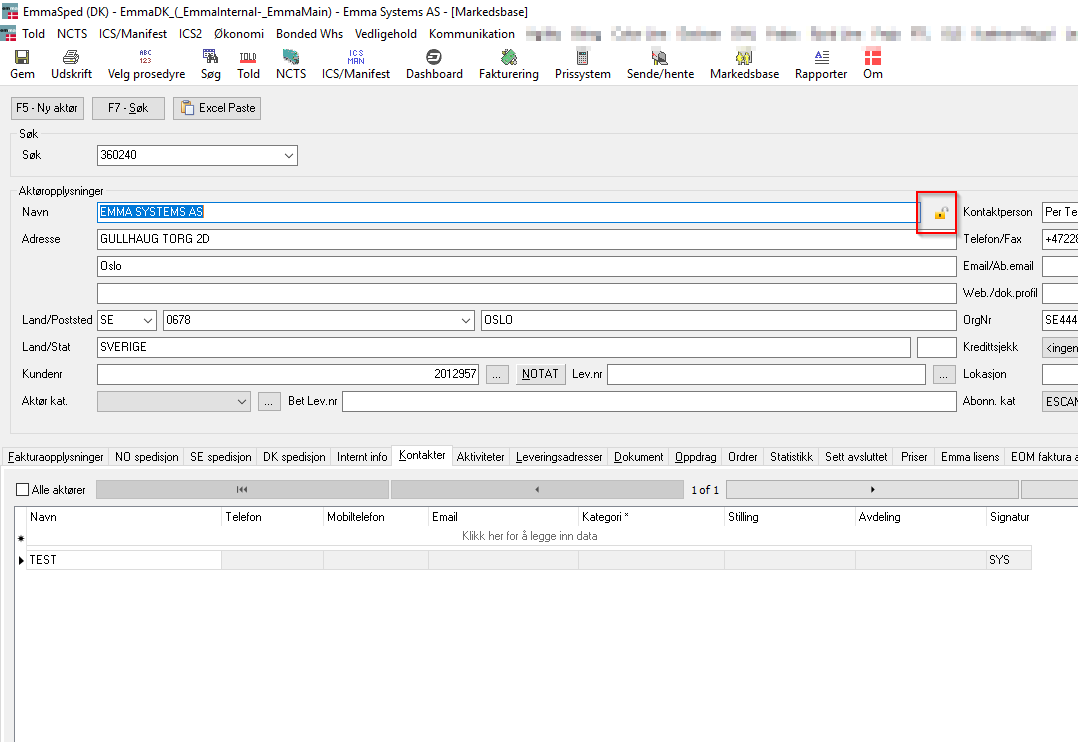Open Fakturering toolbar icon

[x=508, y=57]
